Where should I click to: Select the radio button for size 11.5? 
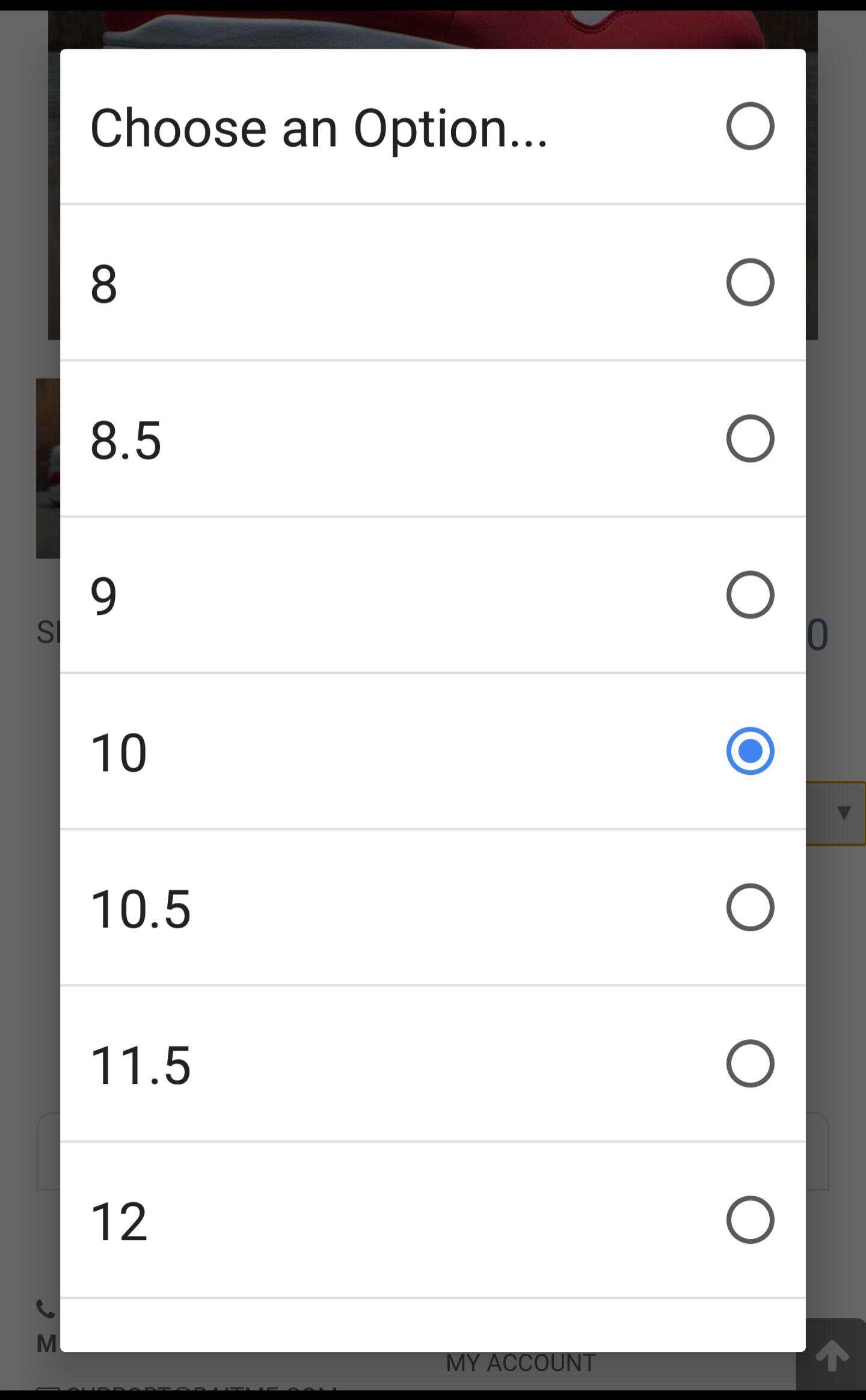(749, 1064)
